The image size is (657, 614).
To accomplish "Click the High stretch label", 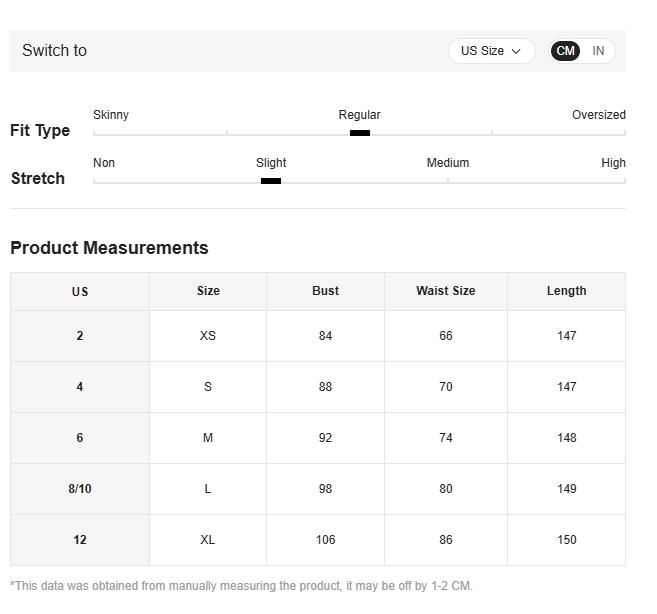I will pyautogui.click(x=613, y=163).
